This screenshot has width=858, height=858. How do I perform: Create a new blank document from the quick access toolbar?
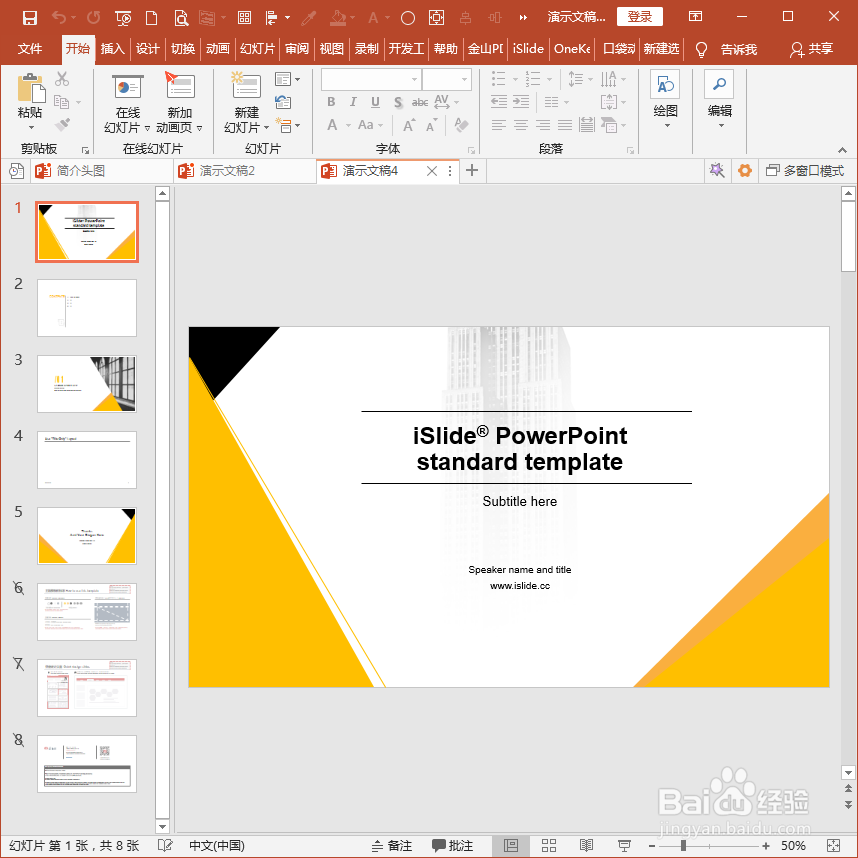click(152, 18)
